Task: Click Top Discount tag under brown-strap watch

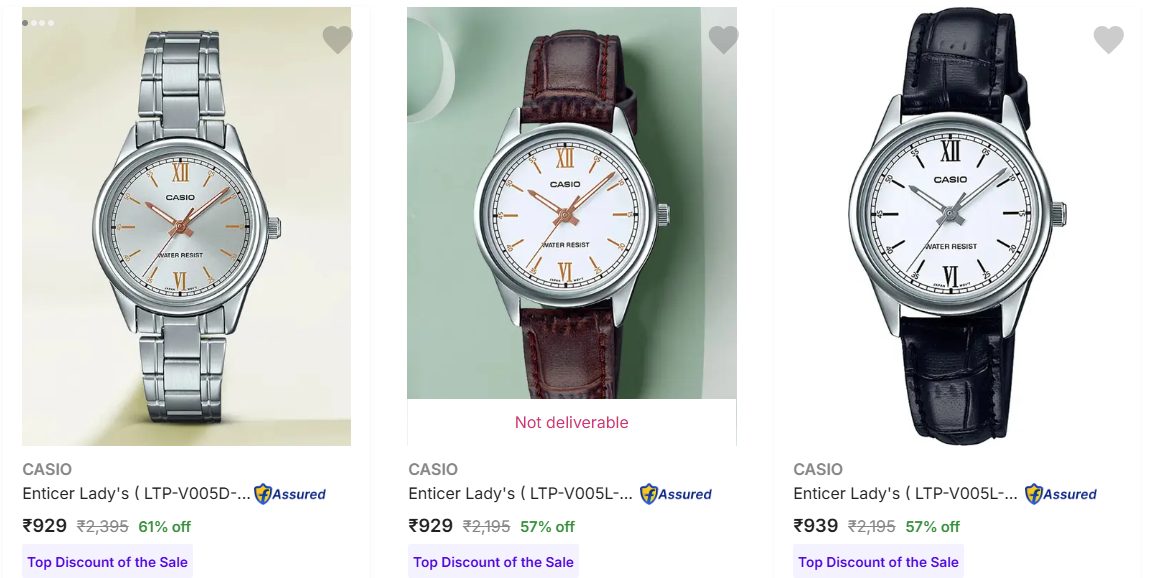Action: pyautogui.click(x=493, y=562)
